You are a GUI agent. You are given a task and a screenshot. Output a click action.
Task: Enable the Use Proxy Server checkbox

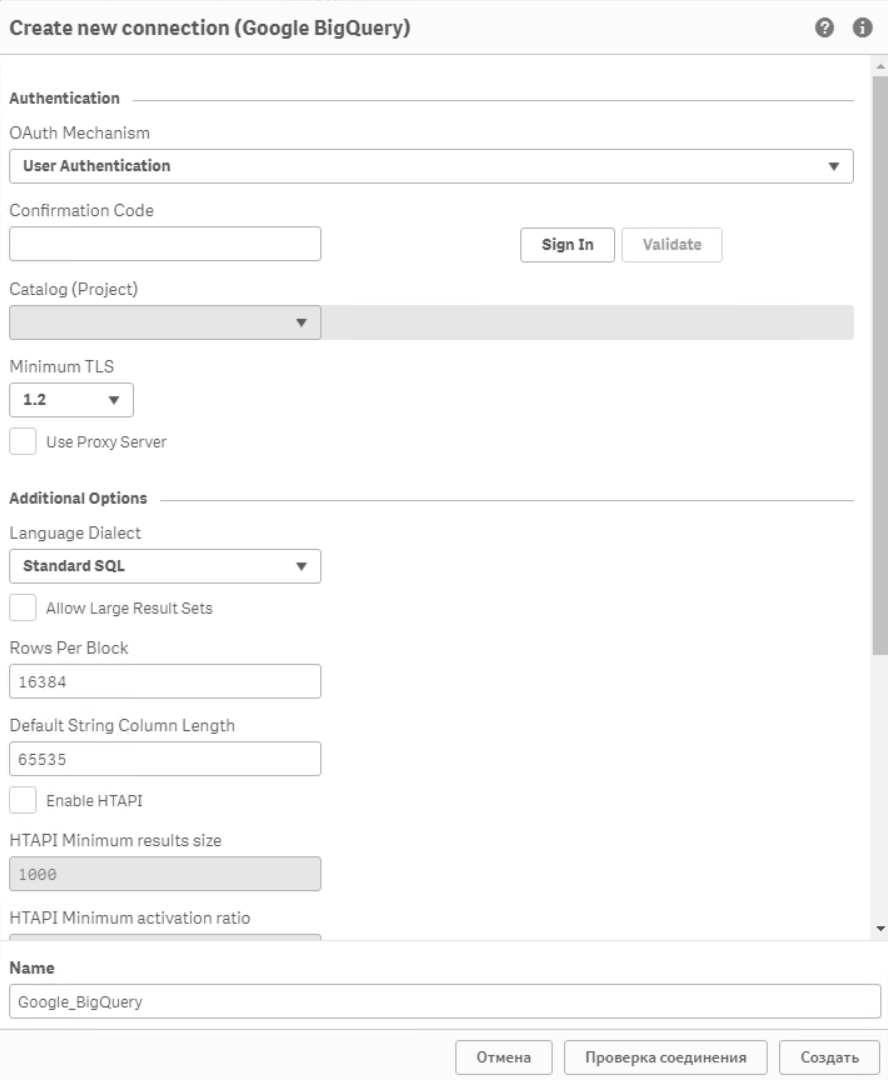(x=23, y=442)
